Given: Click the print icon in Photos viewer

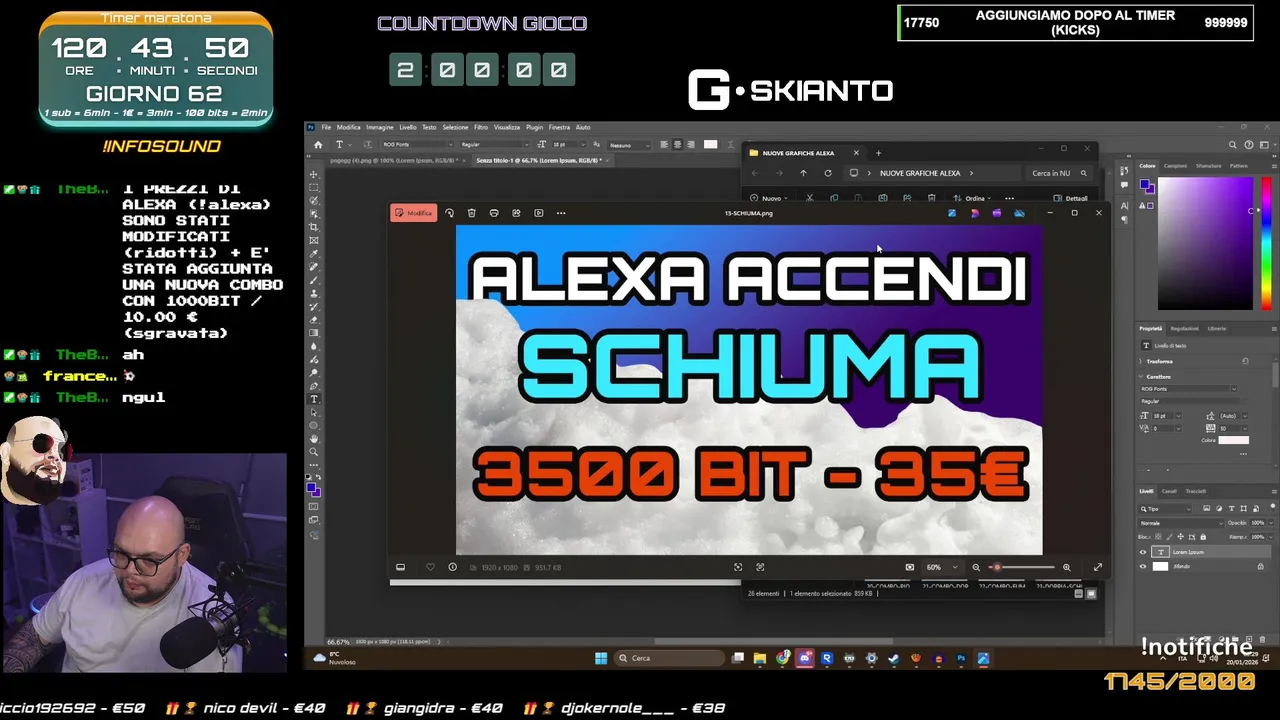Looking at the screenshot, I should coord(494,213).
